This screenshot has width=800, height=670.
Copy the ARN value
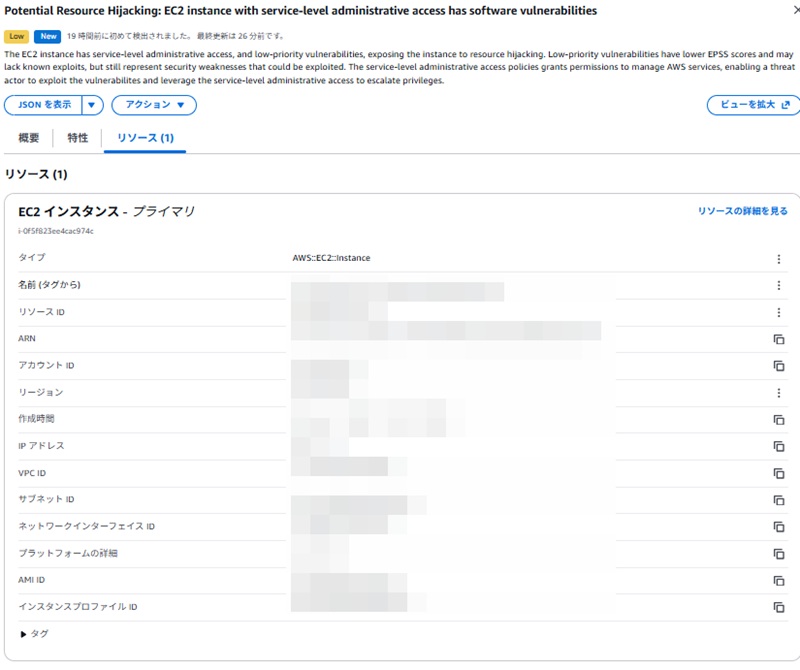point(778,339)
